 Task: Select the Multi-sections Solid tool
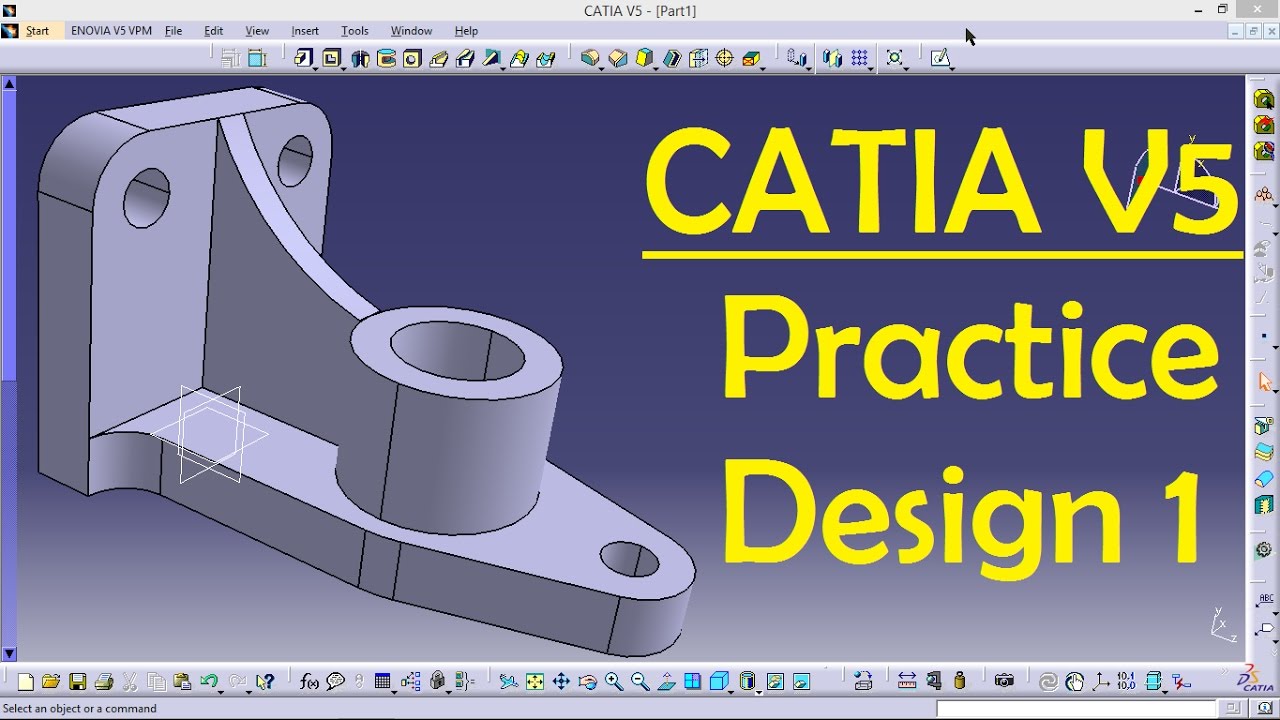[x=519, y=58]
